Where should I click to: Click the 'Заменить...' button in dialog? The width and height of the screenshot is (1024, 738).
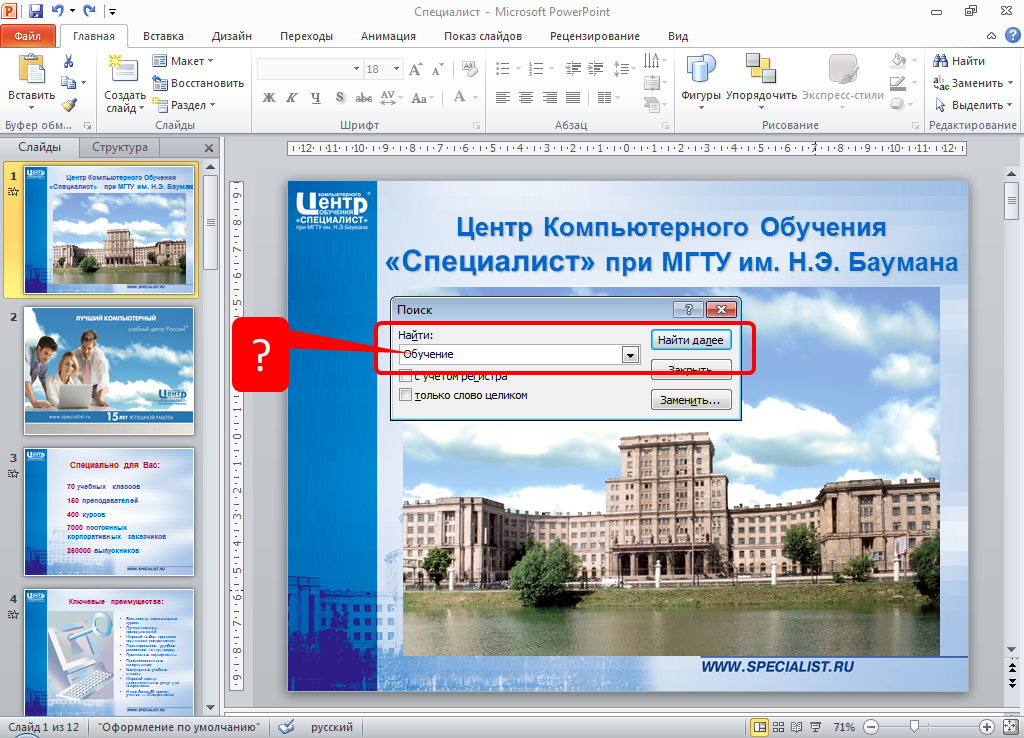[x=691, y=400]
